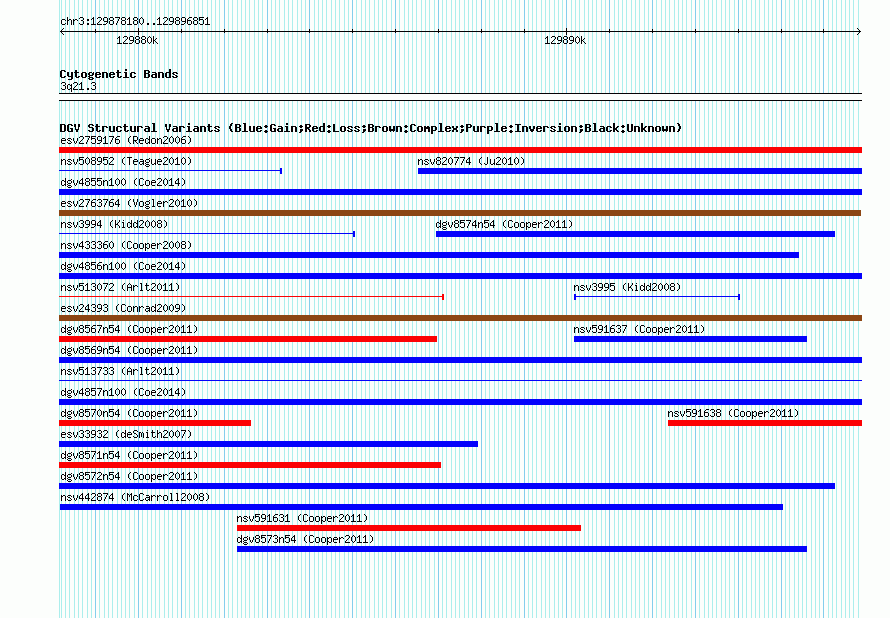
Task: Open nsv591637 (Cooper2011) variant label
Action: point(639,329)
